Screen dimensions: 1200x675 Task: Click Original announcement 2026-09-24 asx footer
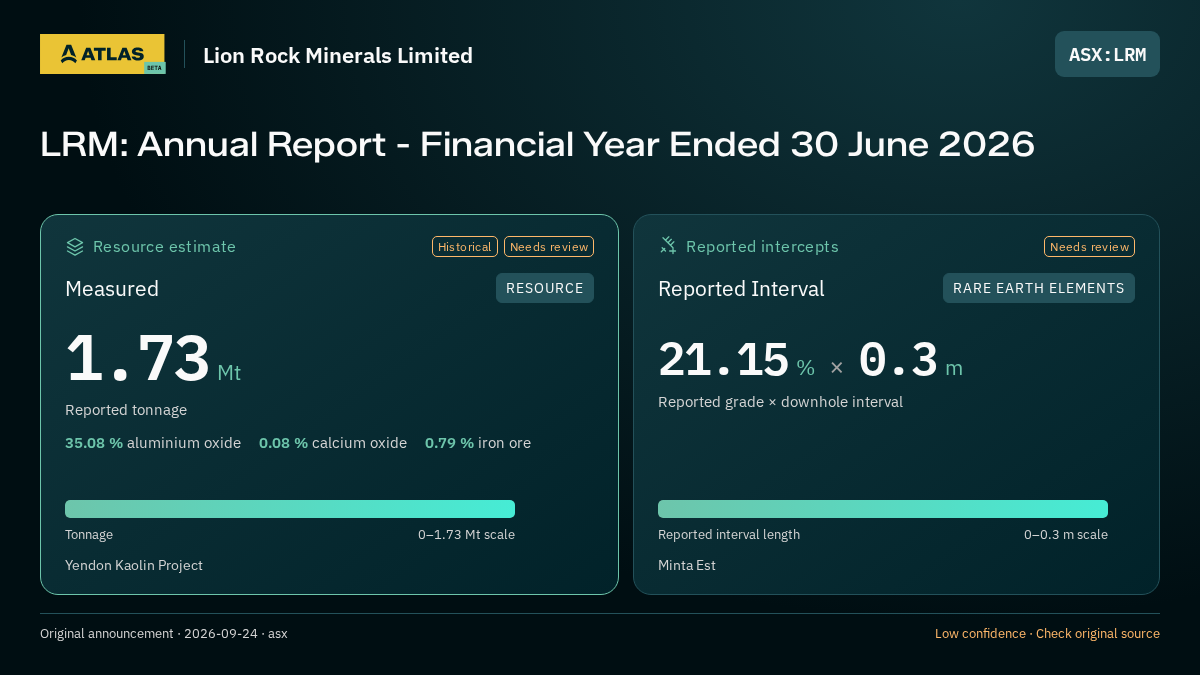(x=164, y=634)
